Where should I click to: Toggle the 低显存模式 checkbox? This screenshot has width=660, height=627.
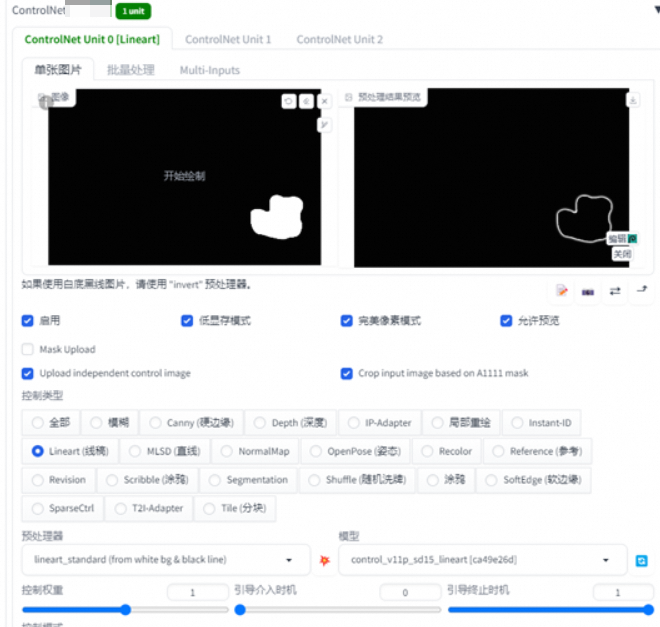(x=187, y=321)
